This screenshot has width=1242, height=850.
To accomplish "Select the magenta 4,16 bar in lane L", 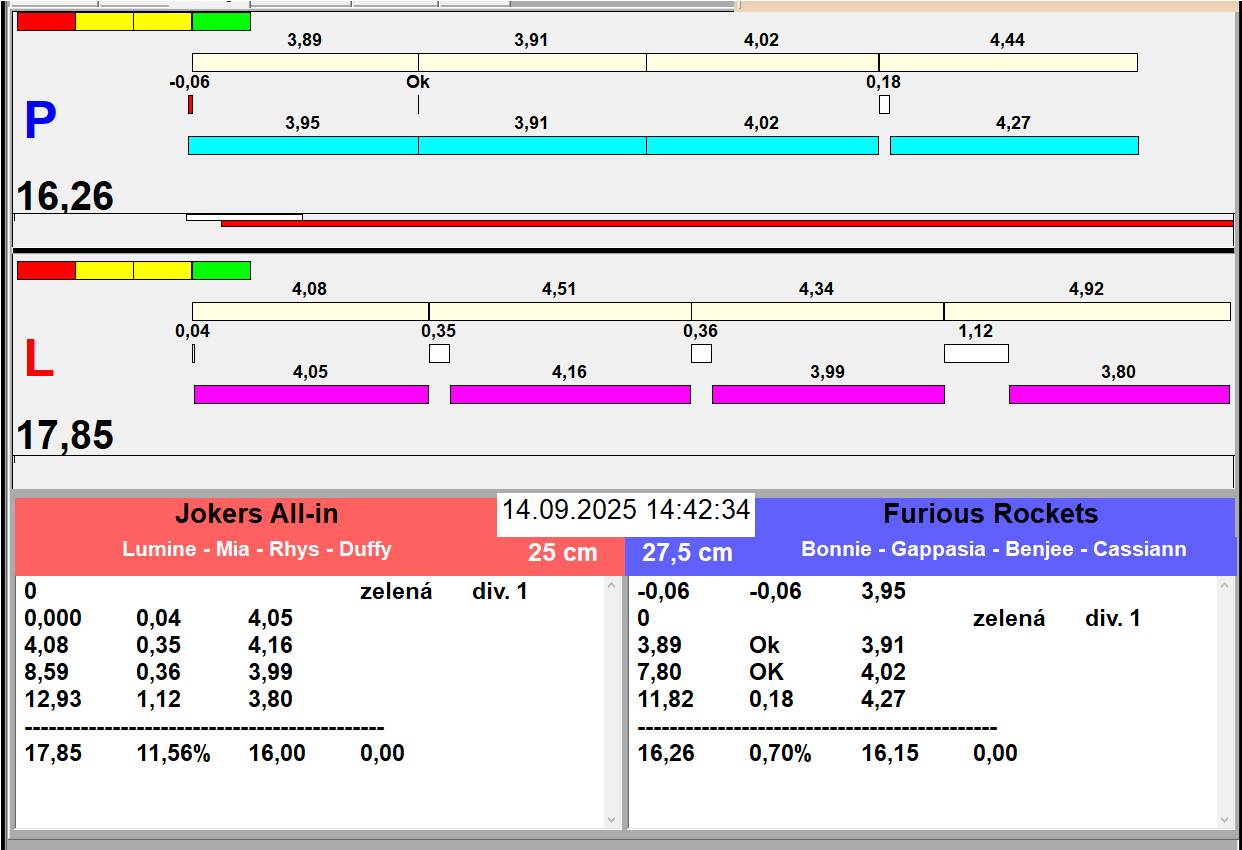I will click(x=570, y=394).
